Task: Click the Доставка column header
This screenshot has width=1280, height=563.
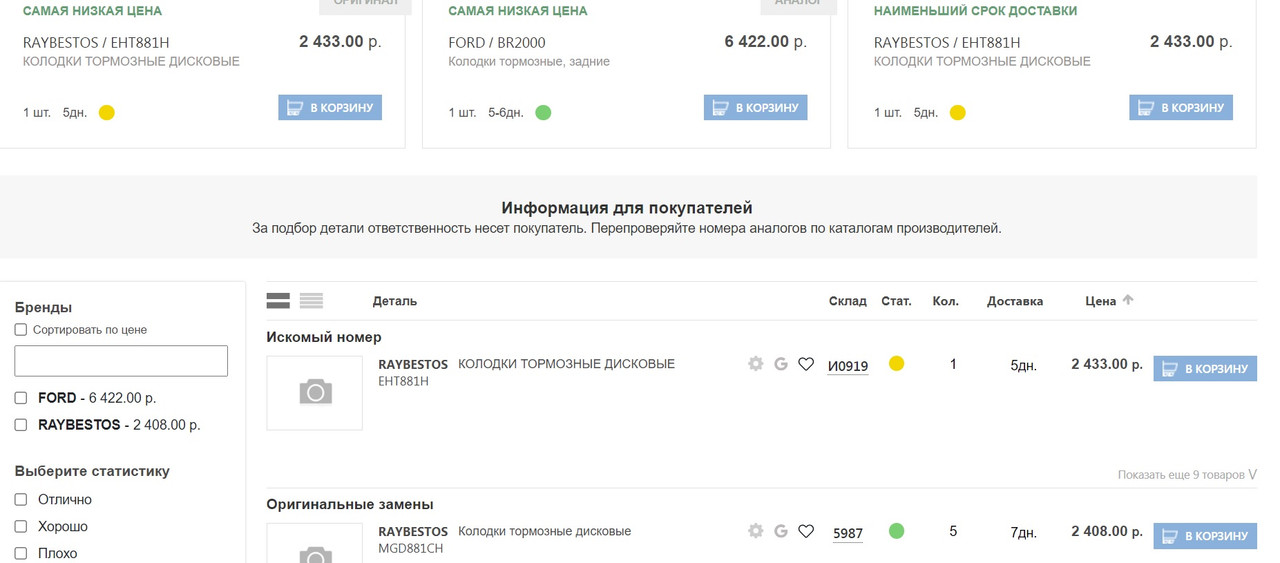Action: [x=1015, y=301]
